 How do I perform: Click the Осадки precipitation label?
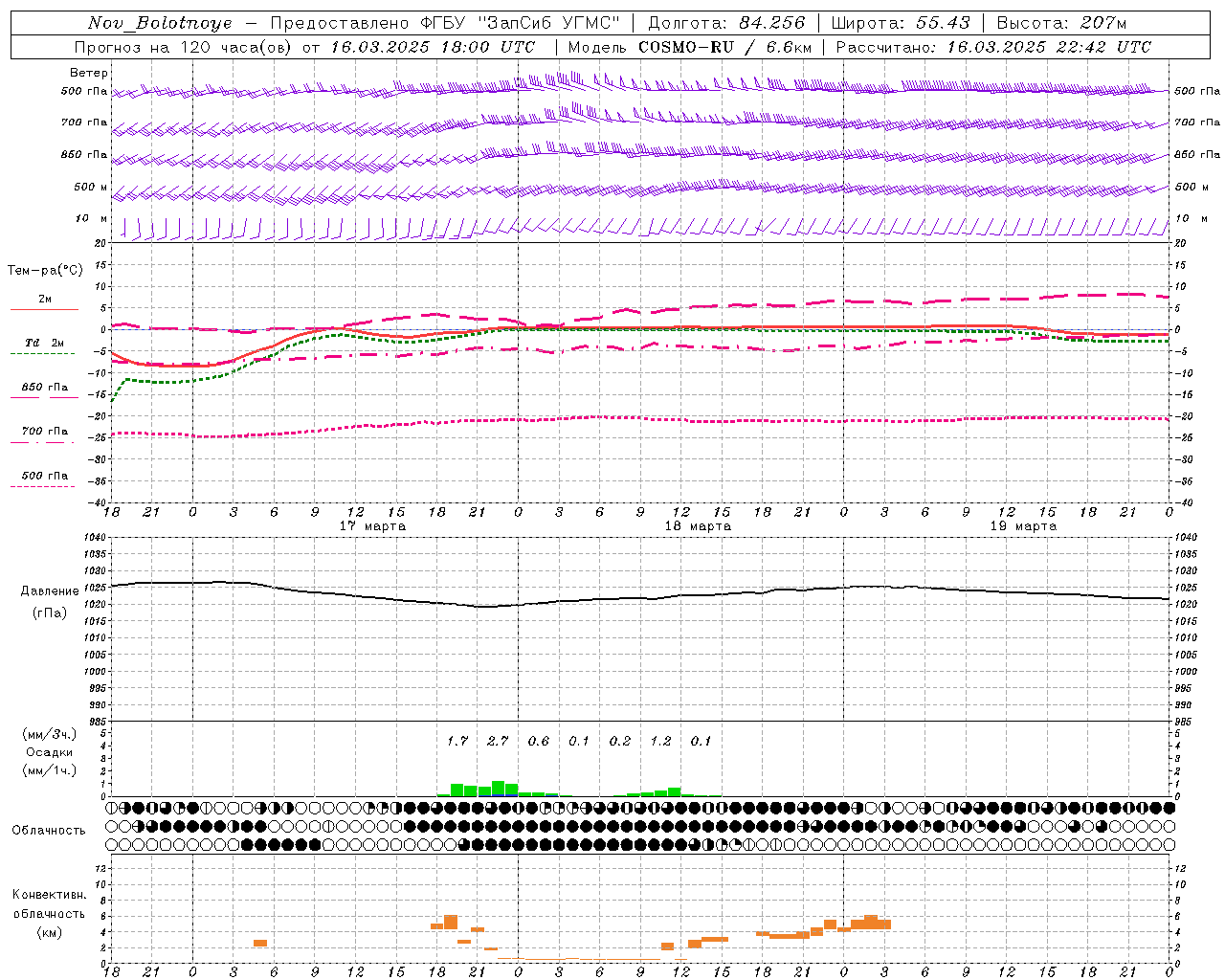[50, 752]
